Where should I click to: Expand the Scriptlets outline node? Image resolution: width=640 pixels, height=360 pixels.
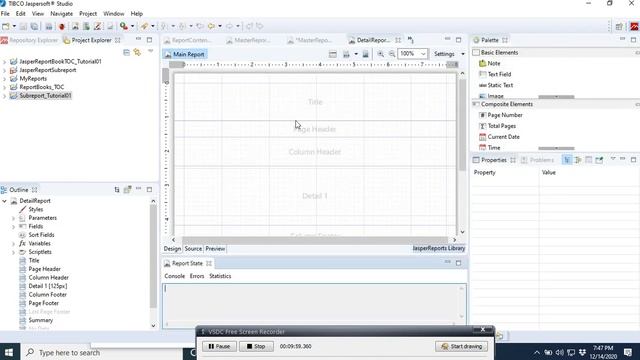(13, 252)
